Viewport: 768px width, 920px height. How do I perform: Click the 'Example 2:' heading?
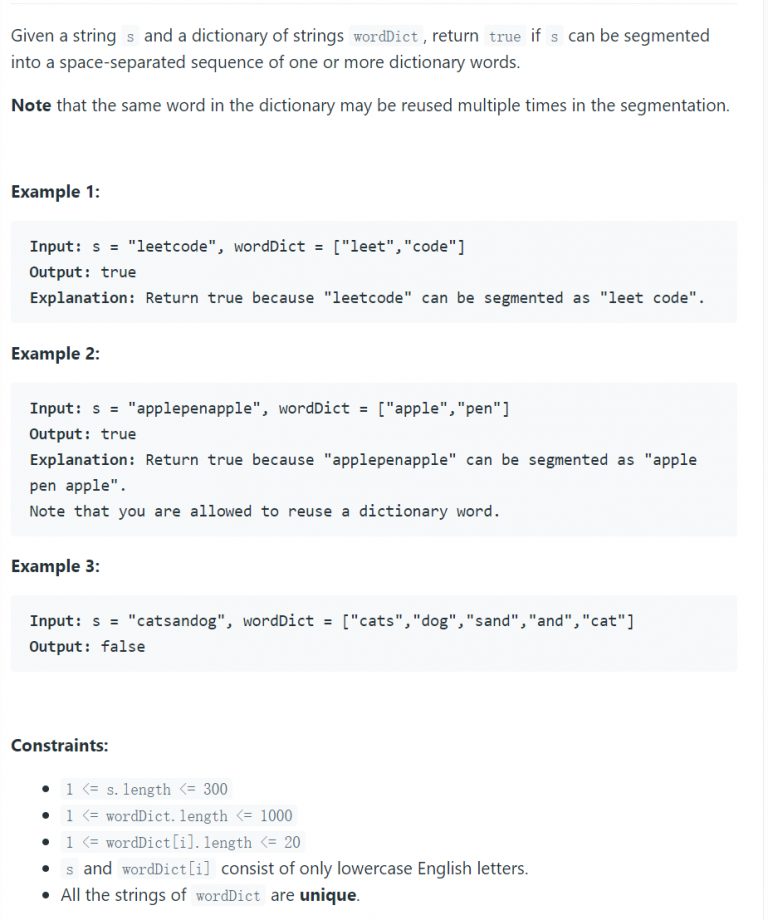pos(56,354)
